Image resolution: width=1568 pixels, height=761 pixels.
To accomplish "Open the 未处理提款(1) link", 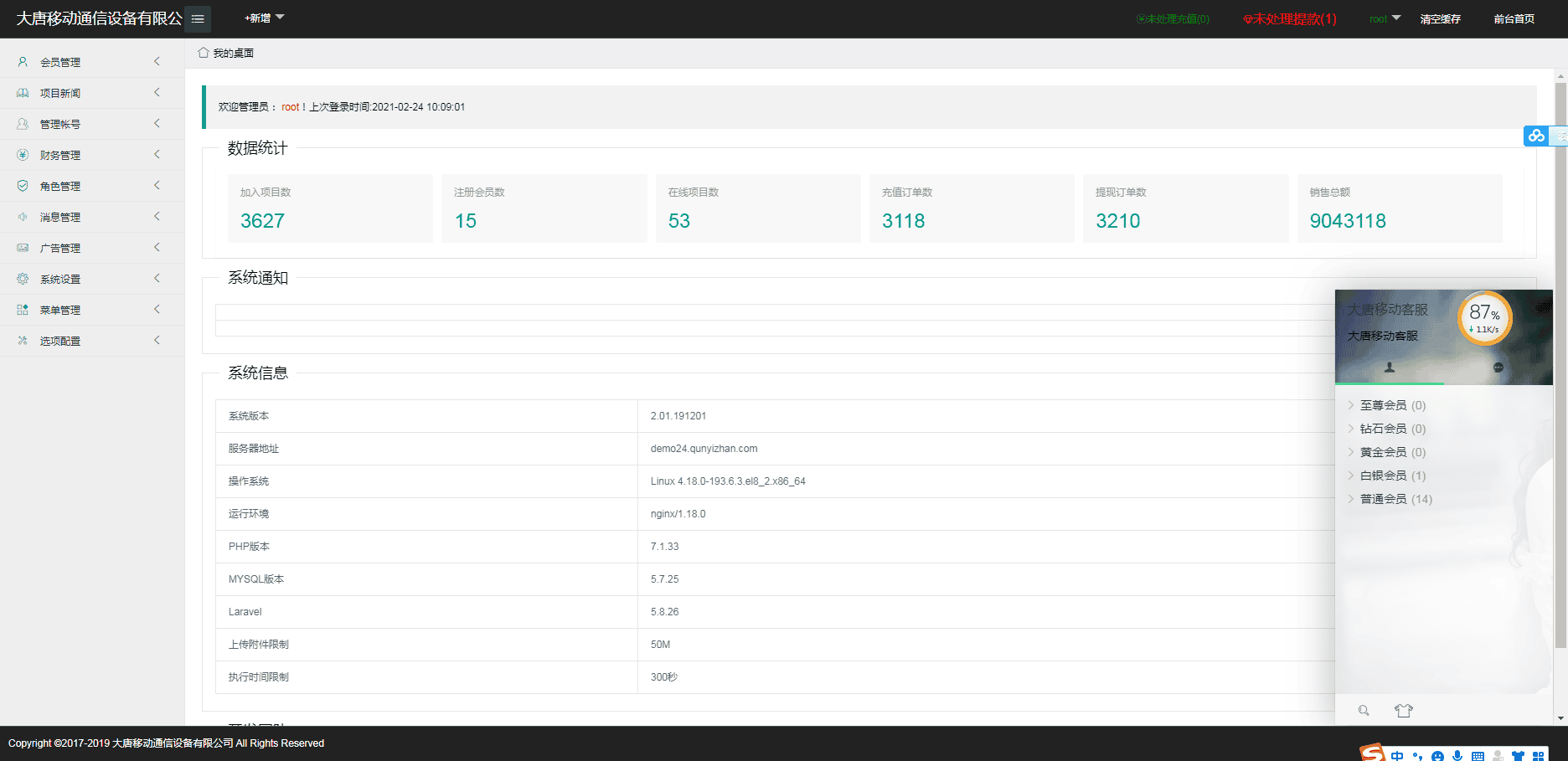I will [x=1290, y=18].
